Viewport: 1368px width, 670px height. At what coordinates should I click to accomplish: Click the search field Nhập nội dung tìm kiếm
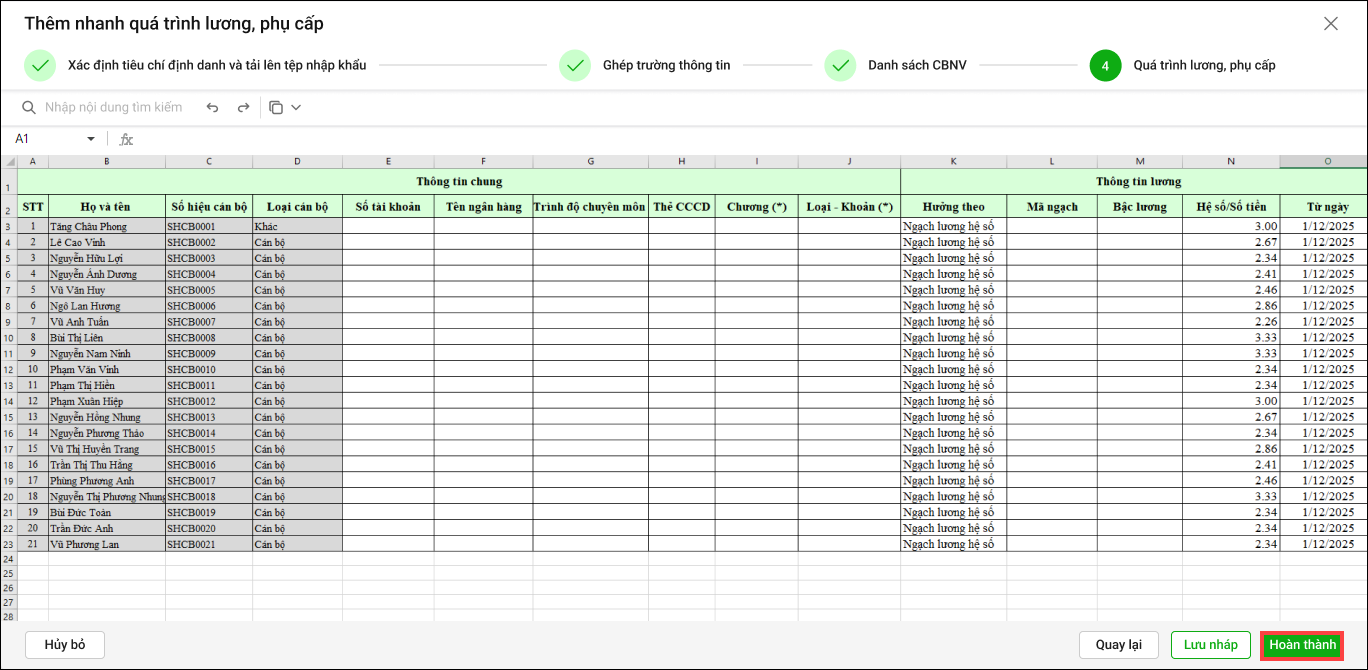(113, 107)
